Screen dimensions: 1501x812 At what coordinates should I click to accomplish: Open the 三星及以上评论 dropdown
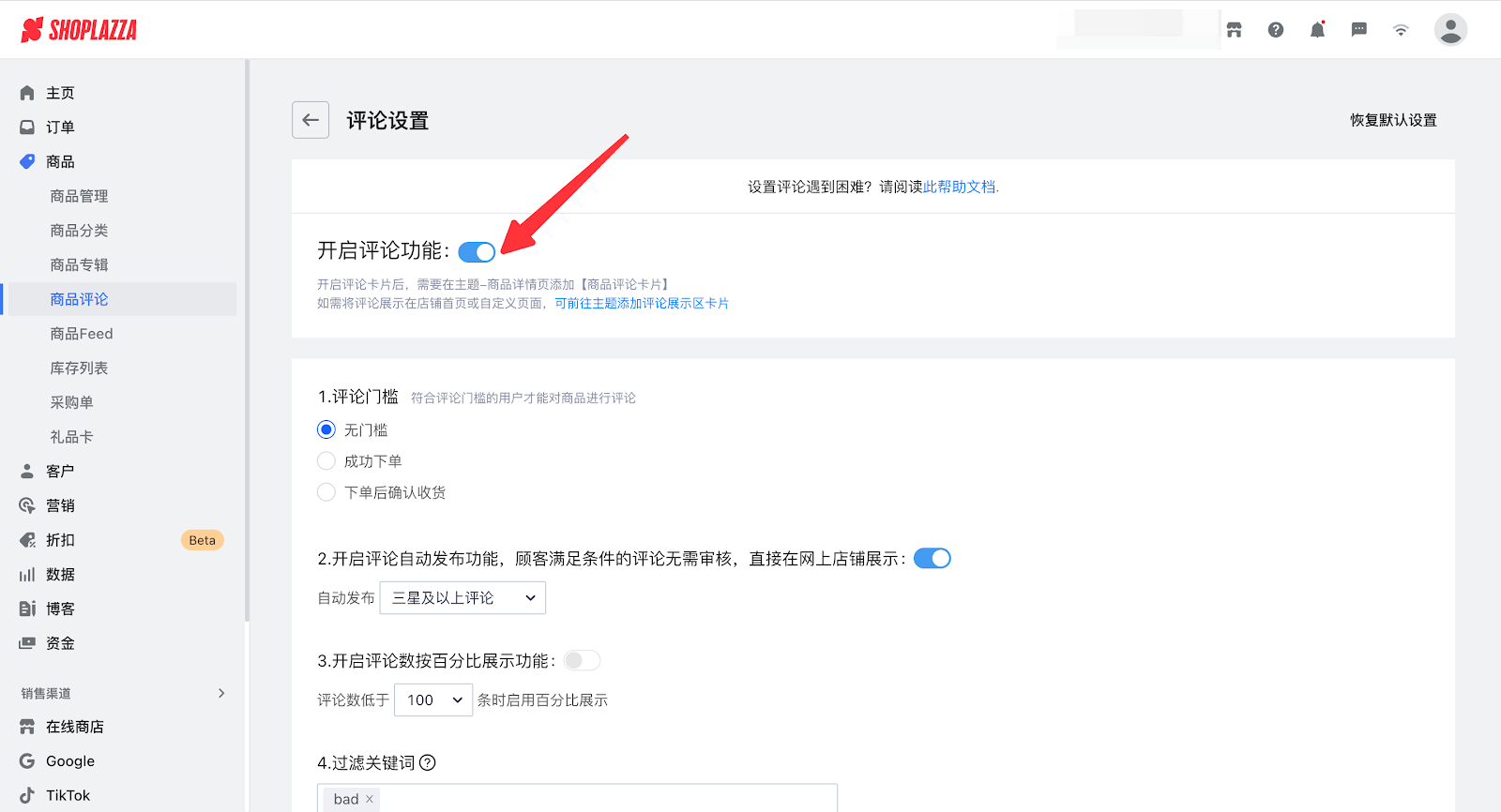(x=462, y=598)
